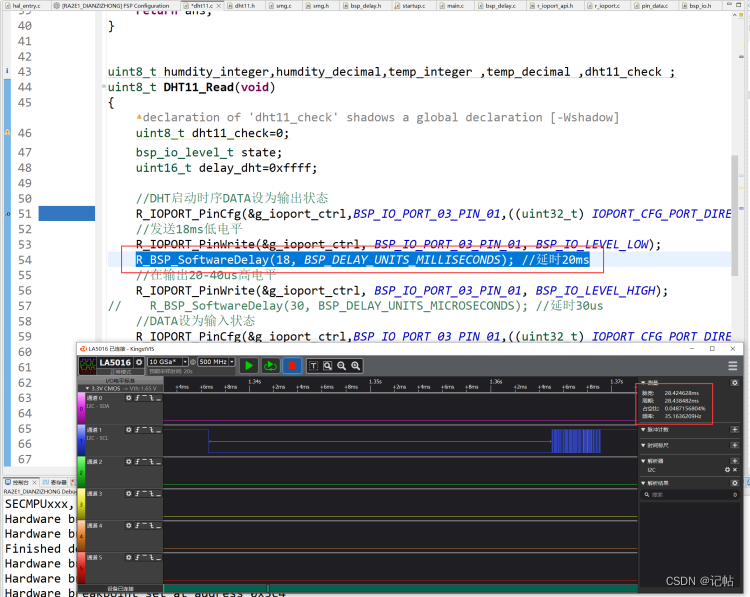The height and width of the screenshot is (597, 750).
Task: Set rising edge trigger on channel 1
Action: [x=137, y=430]
